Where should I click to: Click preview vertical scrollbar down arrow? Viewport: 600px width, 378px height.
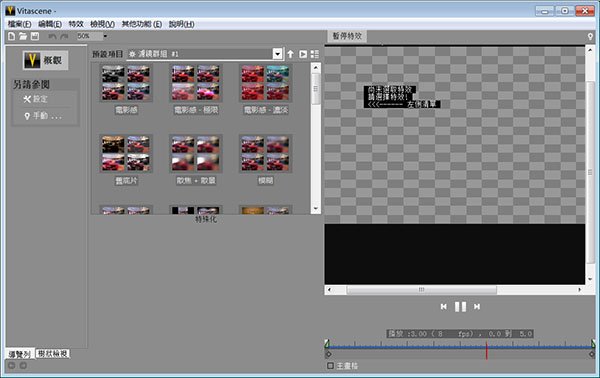tap(590, 279)
